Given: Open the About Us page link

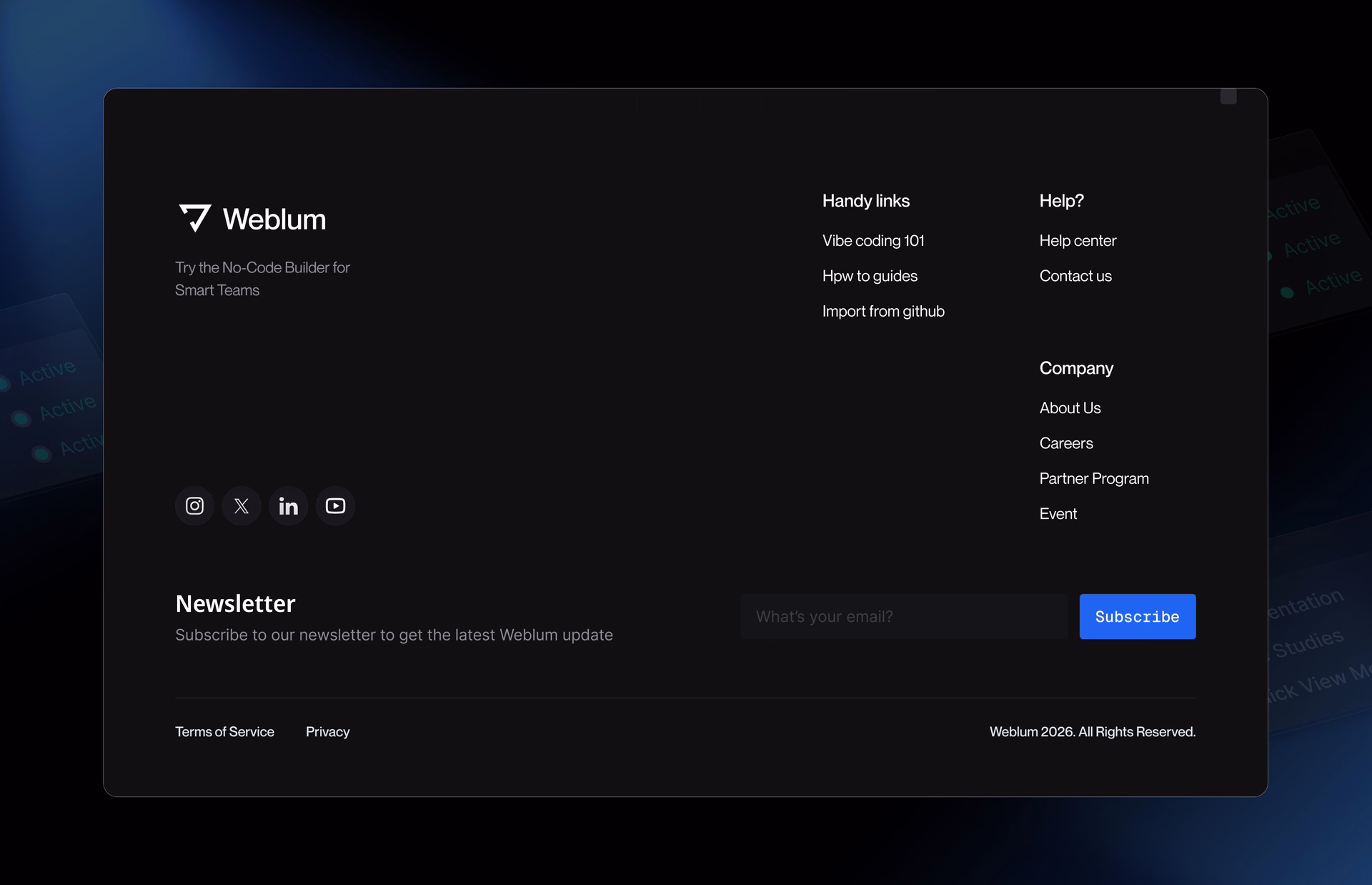Looking at the screenshot, I should click(x=1070, y=408).
